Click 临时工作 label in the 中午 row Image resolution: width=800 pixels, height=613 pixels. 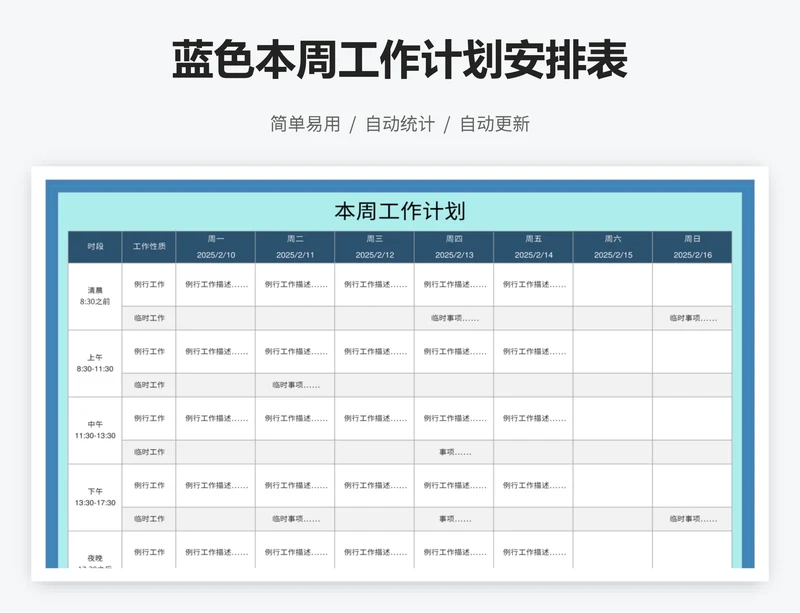[149, 452]
